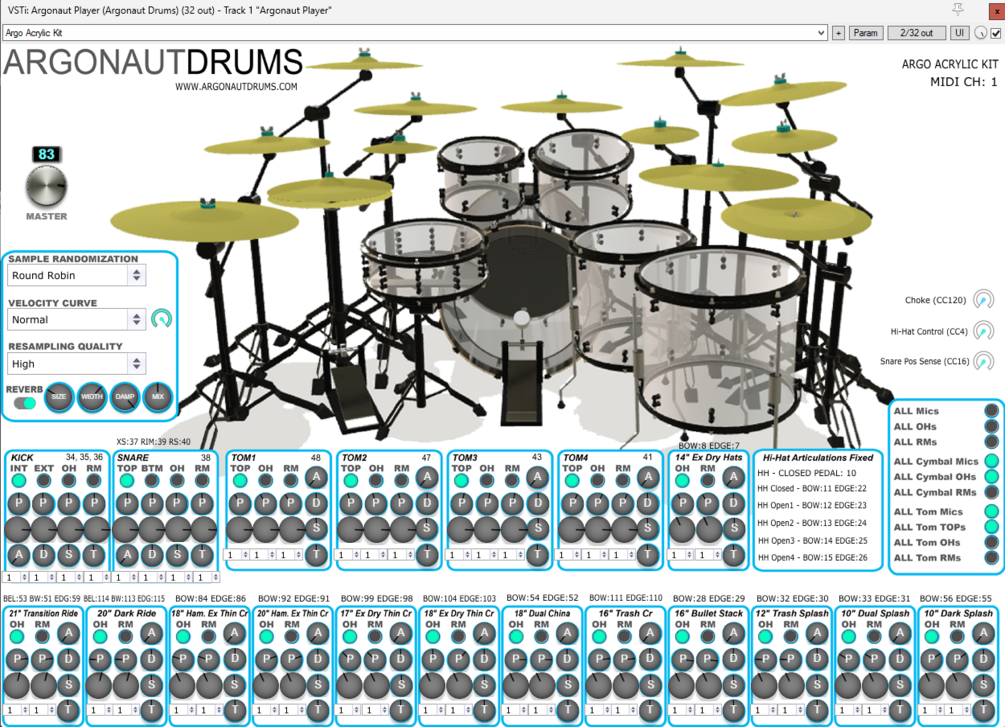This screenshot has width=1005, height=727.
Task: Click the large floor tom in kit image
Action: point(720,340)
